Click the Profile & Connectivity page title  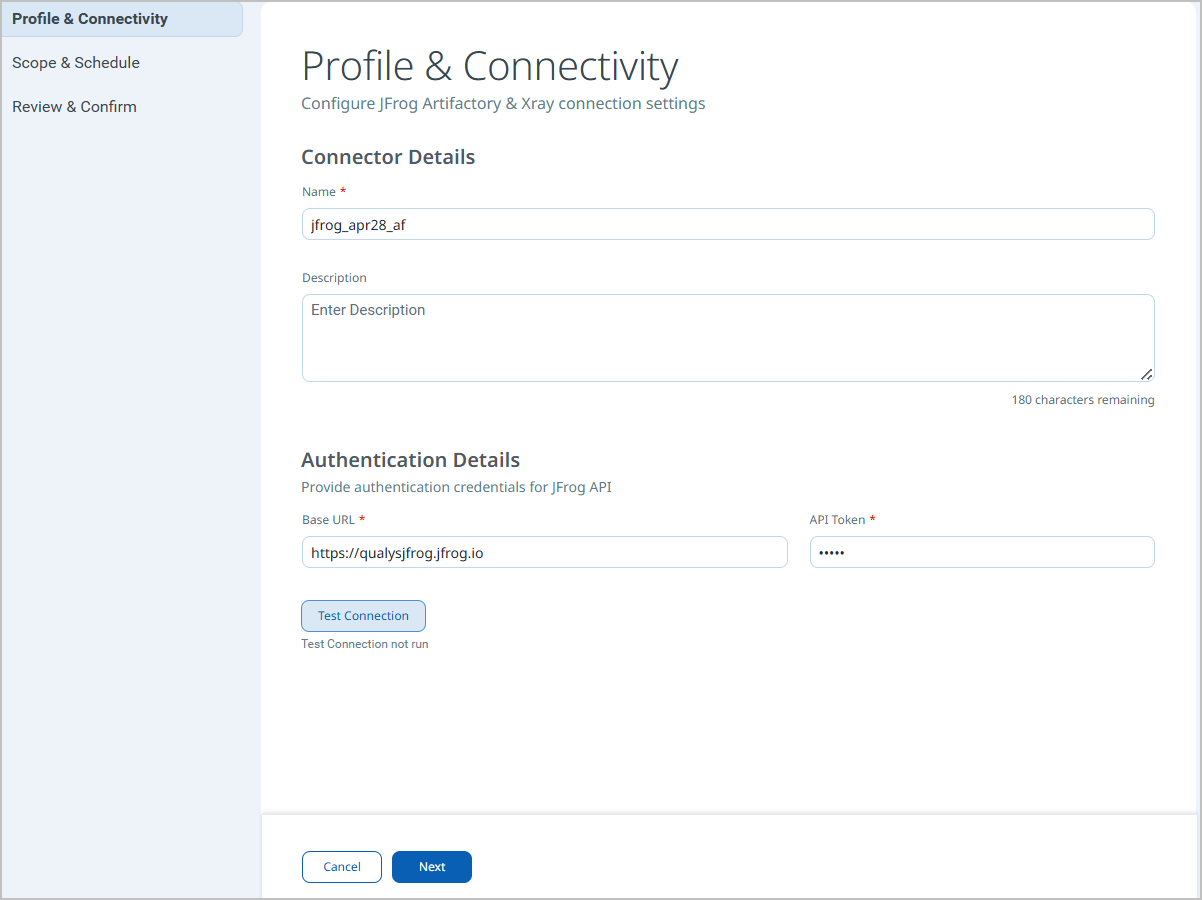coord(490,66)
